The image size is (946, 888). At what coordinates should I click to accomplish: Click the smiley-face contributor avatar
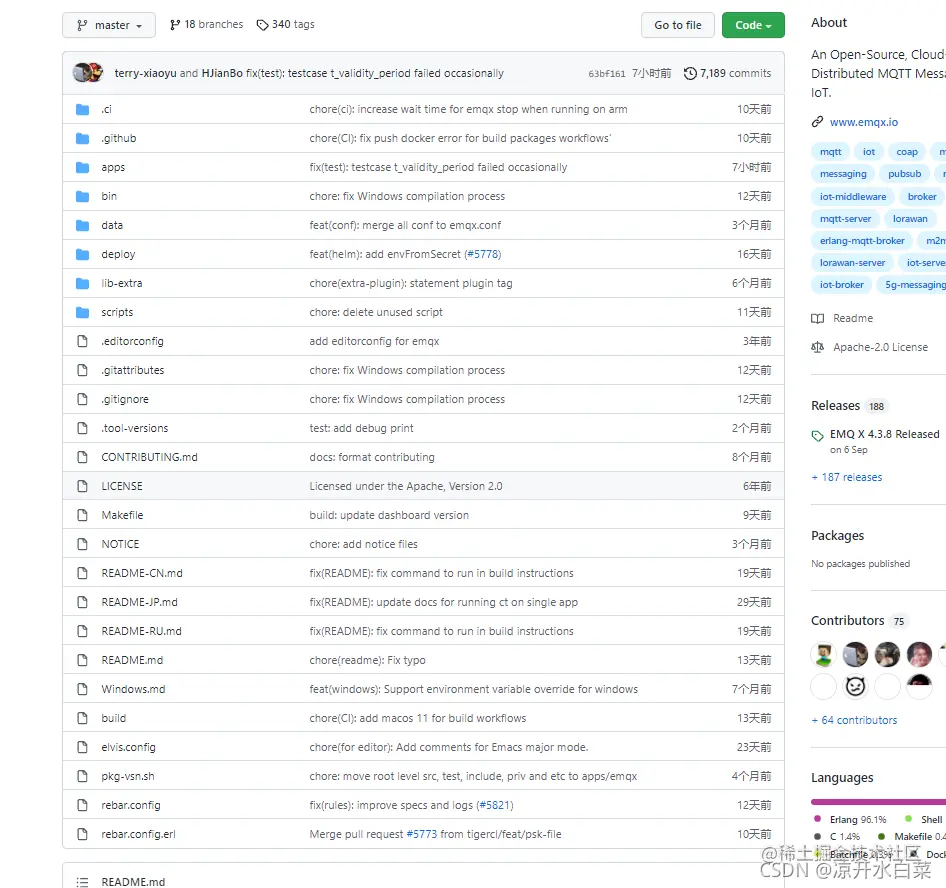click(x=856, y=686)
